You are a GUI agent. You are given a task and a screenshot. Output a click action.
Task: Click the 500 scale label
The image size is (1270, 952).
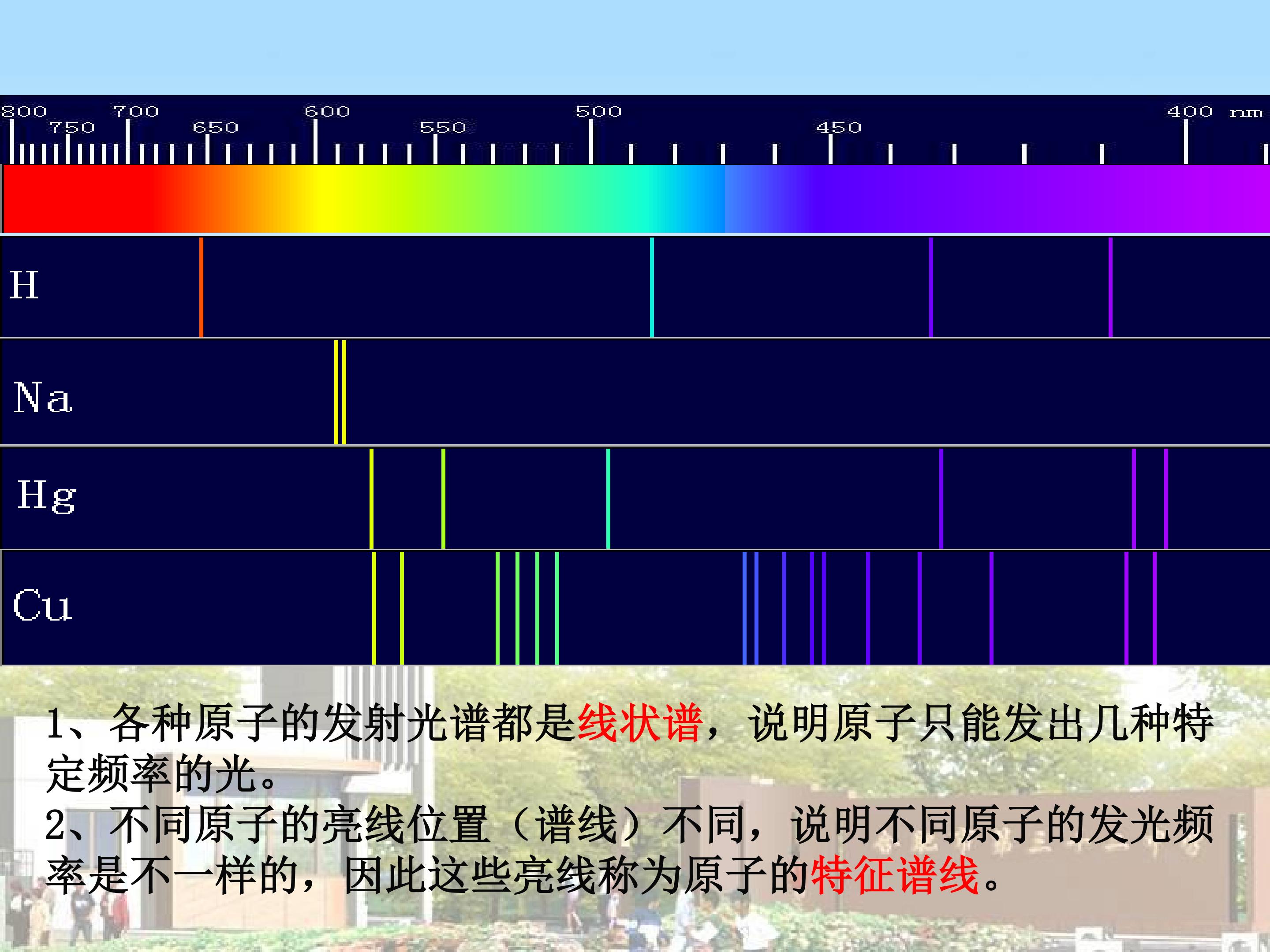(x=599, y=112)
